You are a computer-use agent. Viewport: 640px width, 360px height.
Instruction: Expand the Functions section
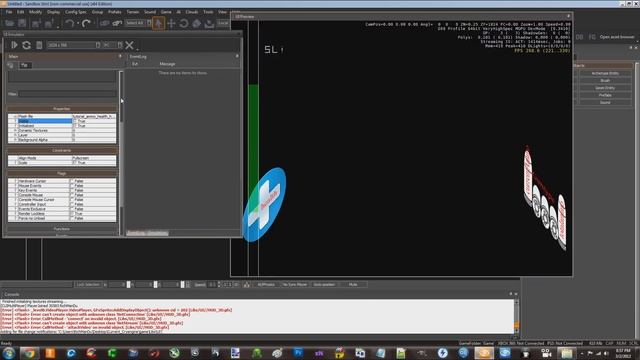62,229
